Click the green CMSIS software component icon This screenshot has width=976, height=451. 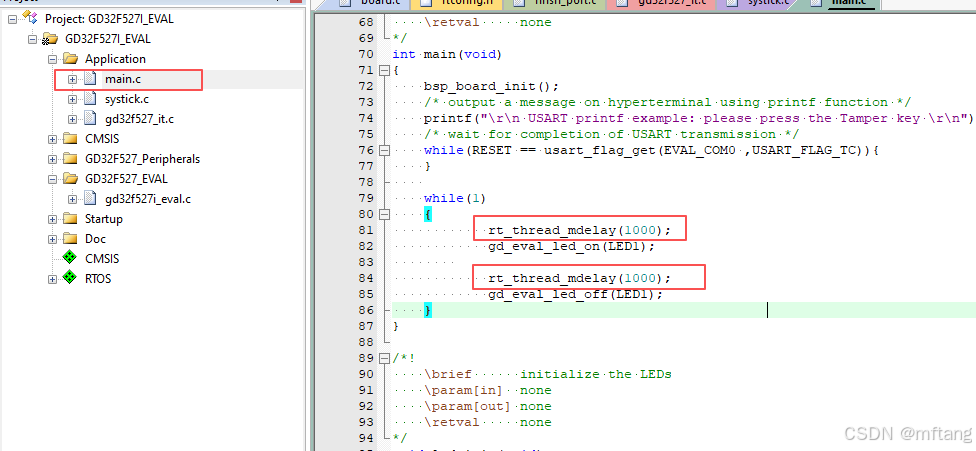click(70, 259)
